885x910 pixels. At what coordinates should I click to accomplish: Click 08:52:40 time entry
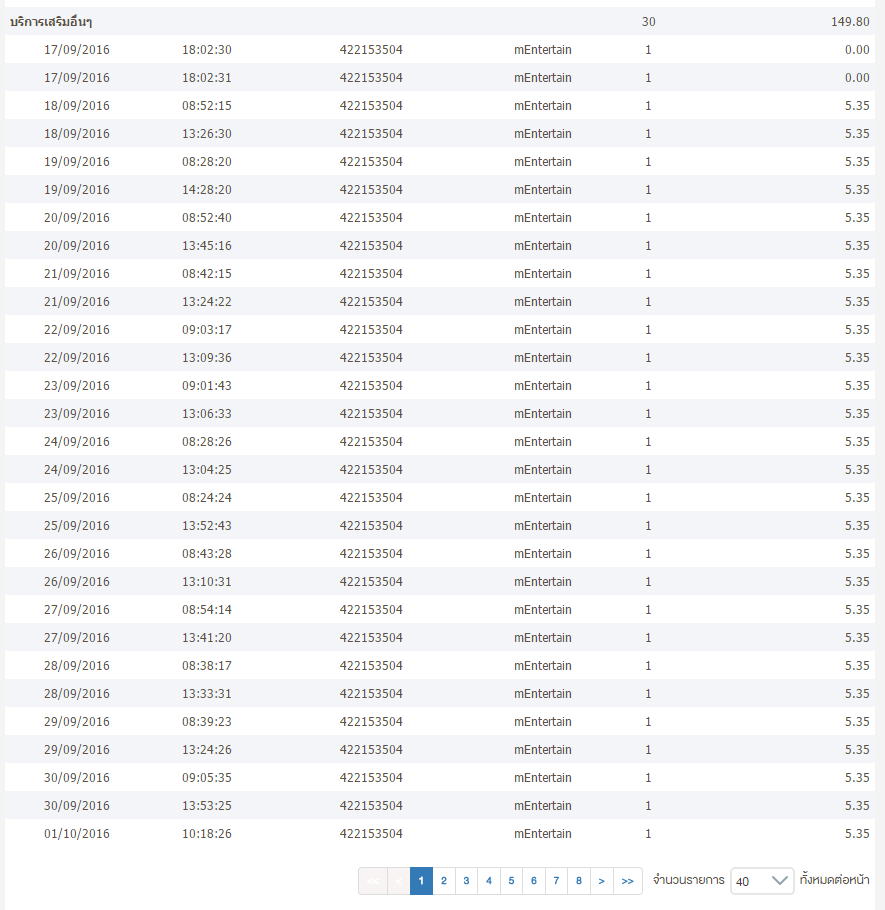(207, 218)
